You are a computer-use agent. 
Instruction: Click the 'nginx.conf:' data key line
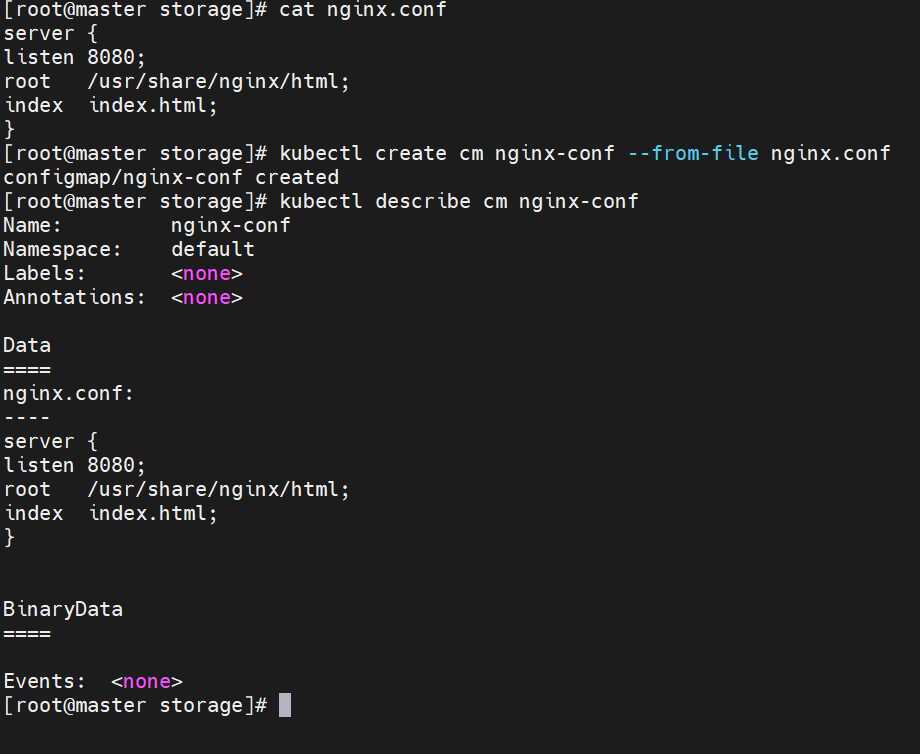click(68, 394)
